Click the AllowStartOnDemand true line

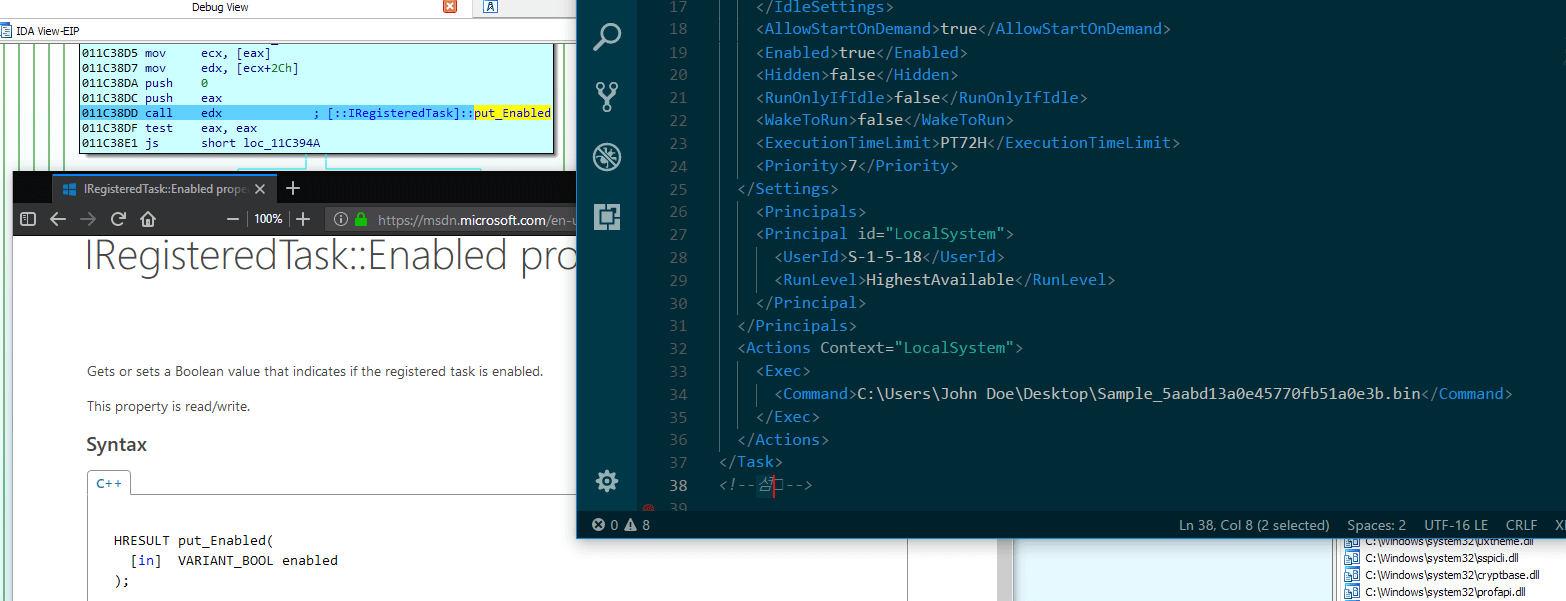pyautogui.click(x=963, y=29)
